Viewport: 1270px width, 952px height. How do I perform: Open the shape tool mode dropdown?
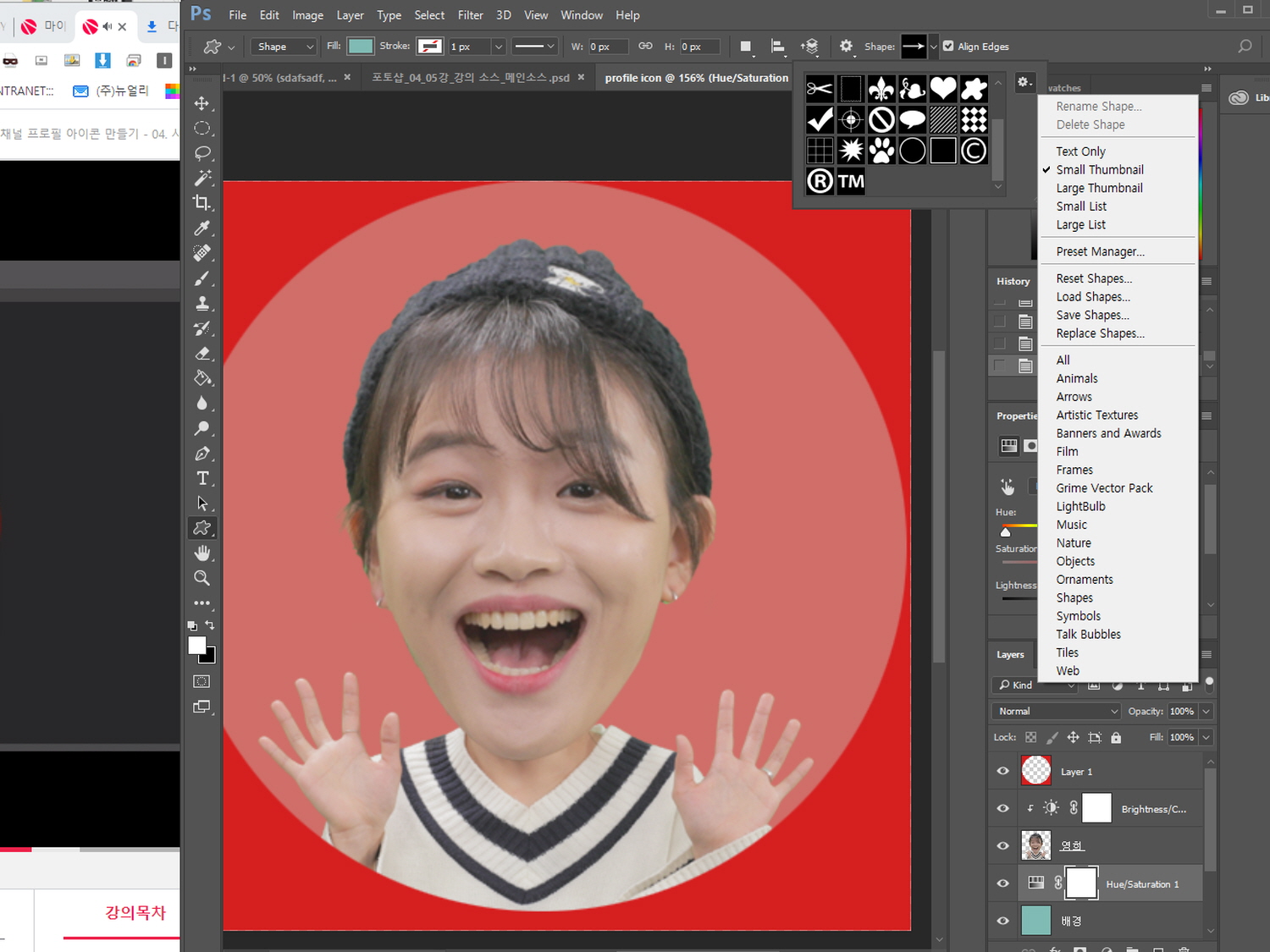[284, 47]
